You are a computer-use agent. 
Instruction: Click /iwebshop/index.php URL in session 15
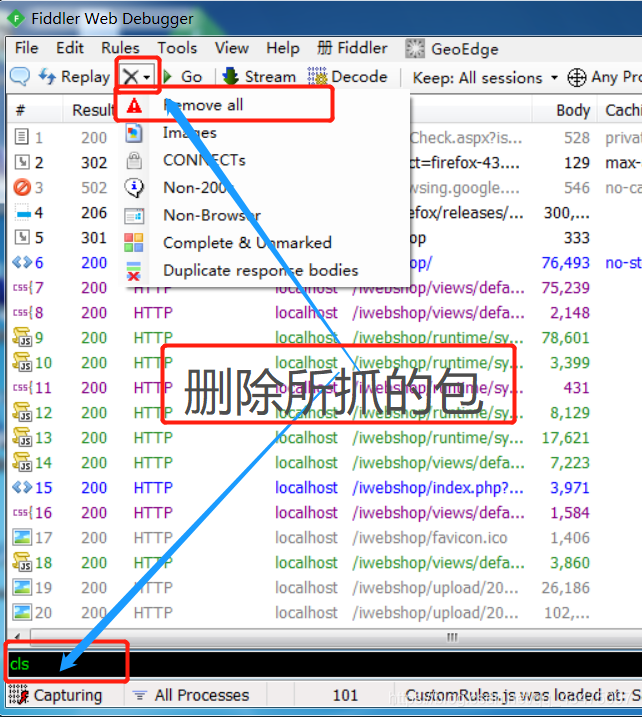438,488
